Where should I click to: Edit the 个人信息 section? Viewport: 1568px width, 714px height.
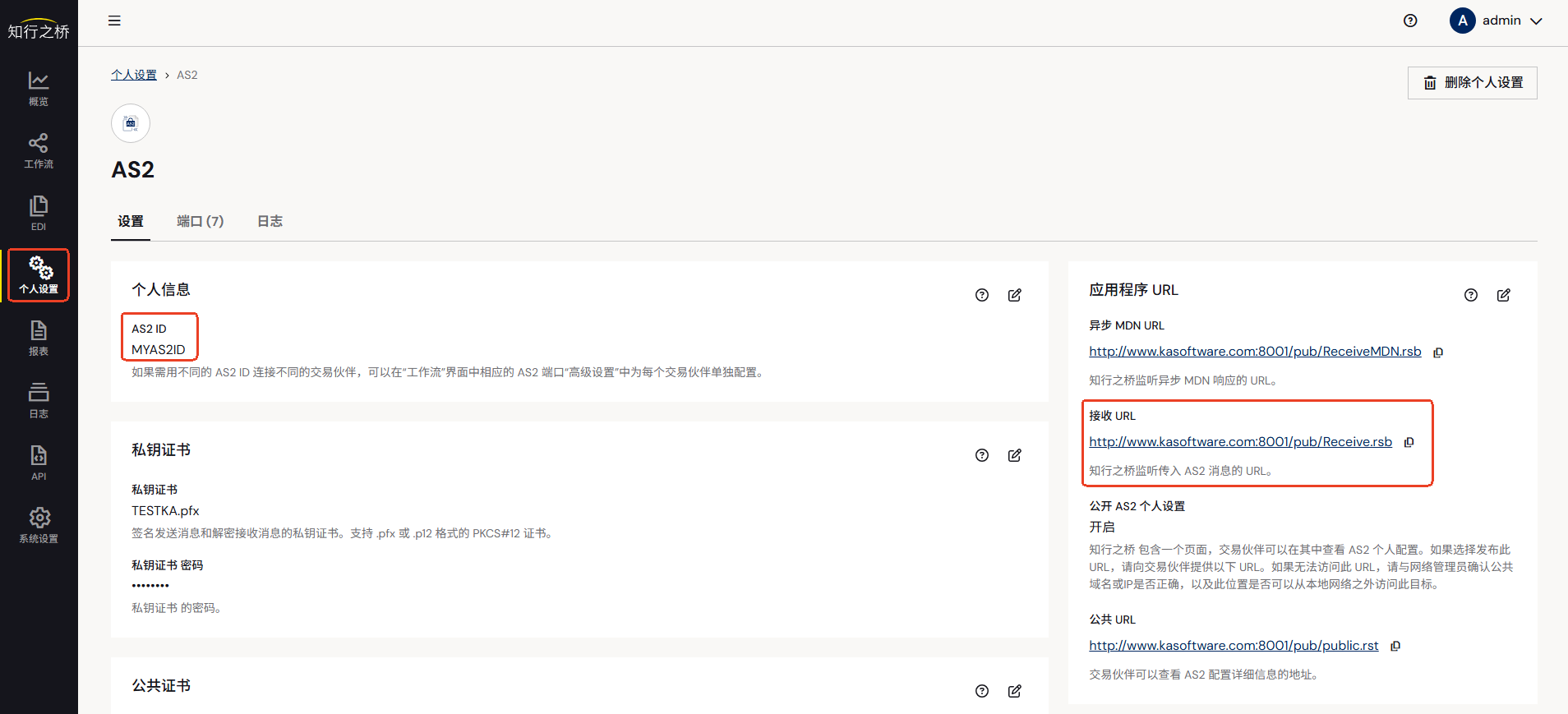coord(1015,295)
